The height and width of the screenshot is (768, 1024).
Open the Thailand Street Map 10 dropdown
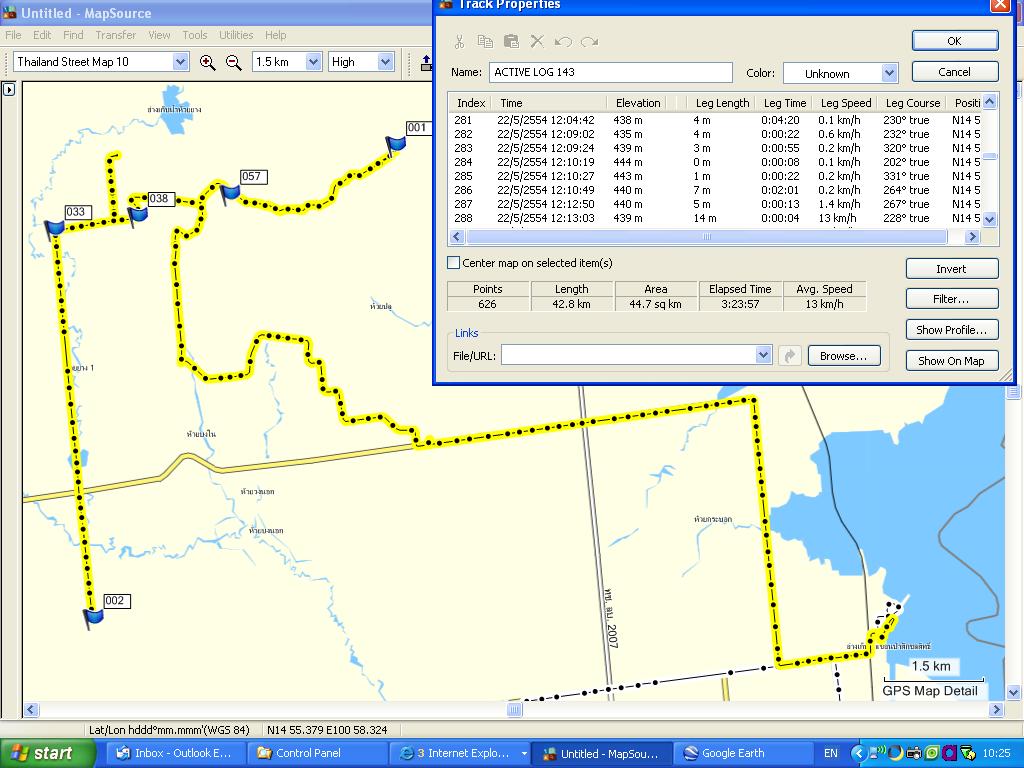(x=180, y=62)
